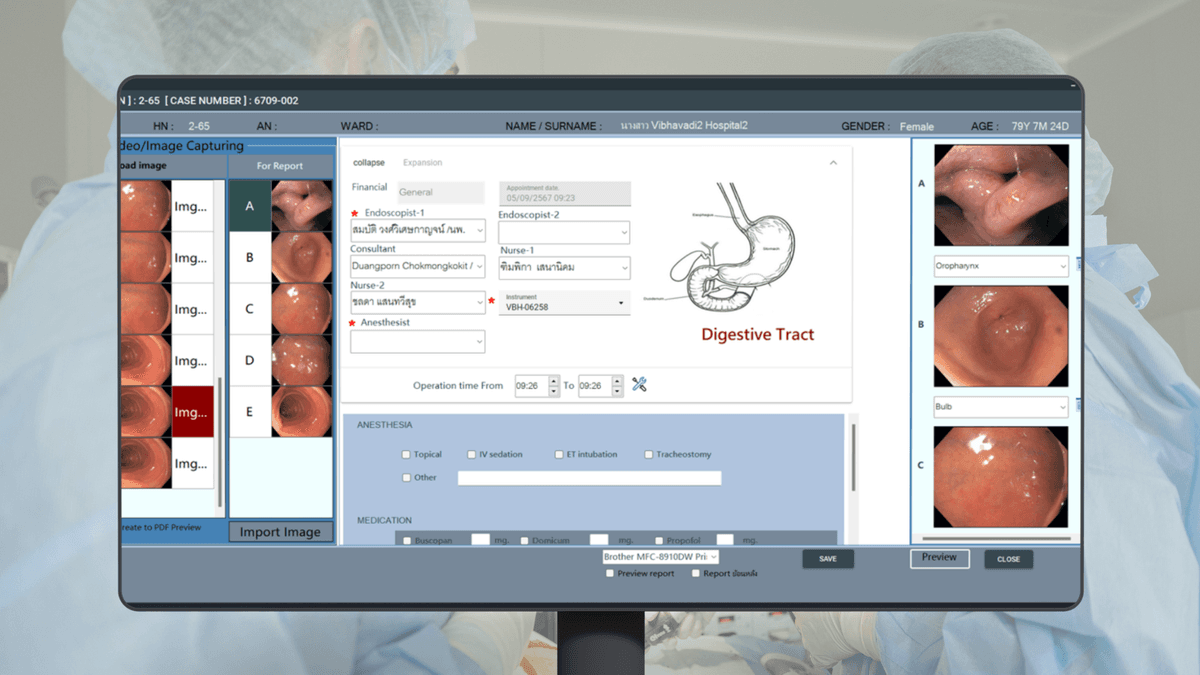The image size is (1200, 675).
Task: Open the empty Endoscopist-2 dropdown
Action: click(564, 232)
